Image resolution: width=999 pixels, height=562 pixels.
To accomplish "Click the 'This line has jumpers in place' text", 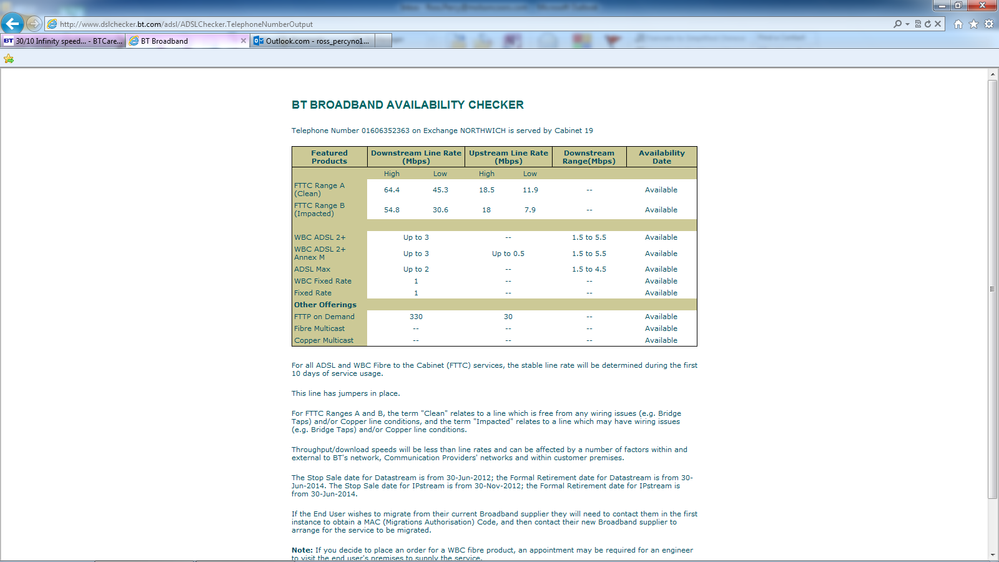I will (x=346, y=393).
